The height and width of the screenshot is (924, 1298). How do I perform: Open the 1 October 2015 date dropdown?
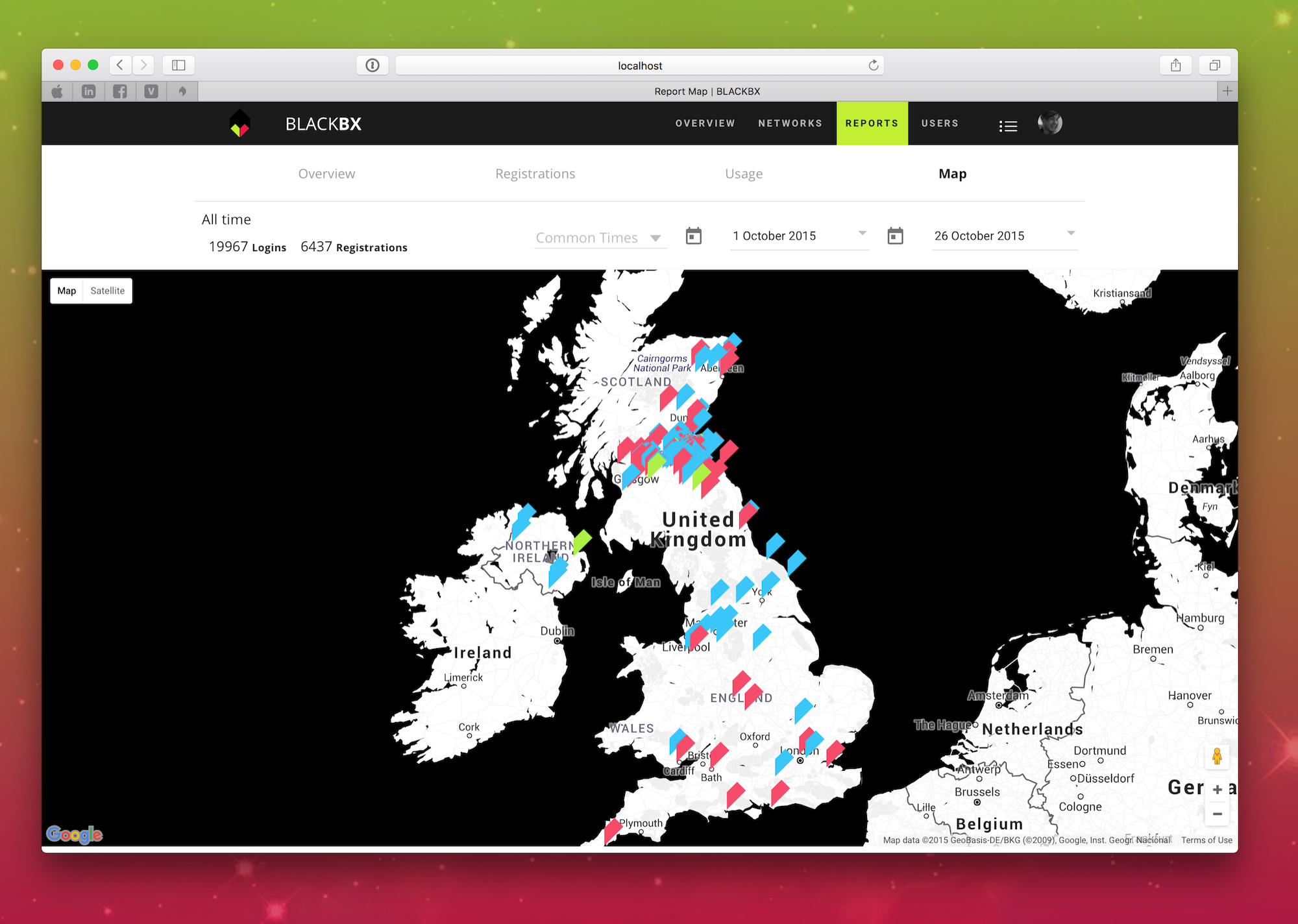coord(799,236)
